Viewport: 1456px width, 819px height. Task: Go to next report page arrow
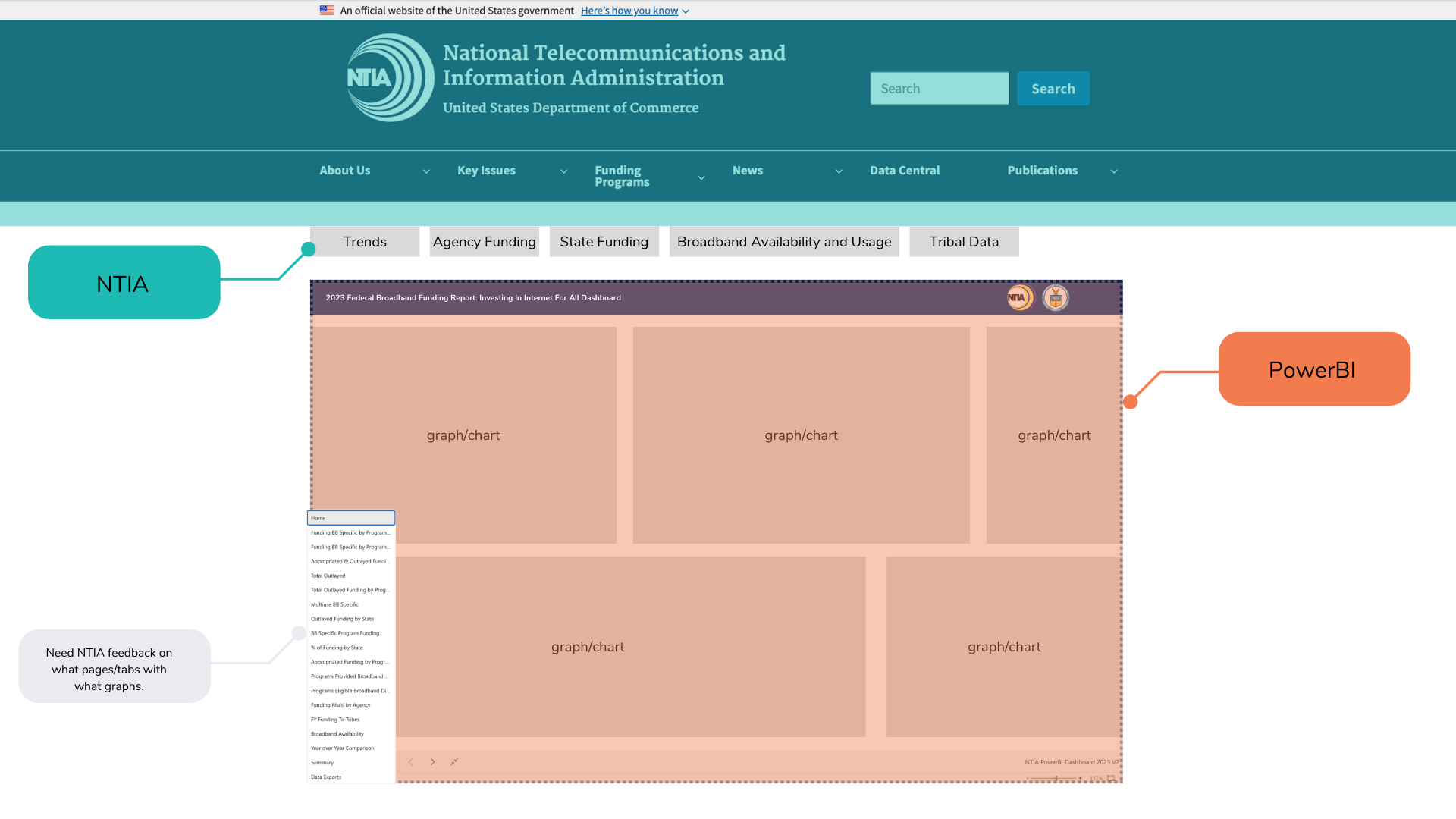pyautogui.click(x=432, y=762)
